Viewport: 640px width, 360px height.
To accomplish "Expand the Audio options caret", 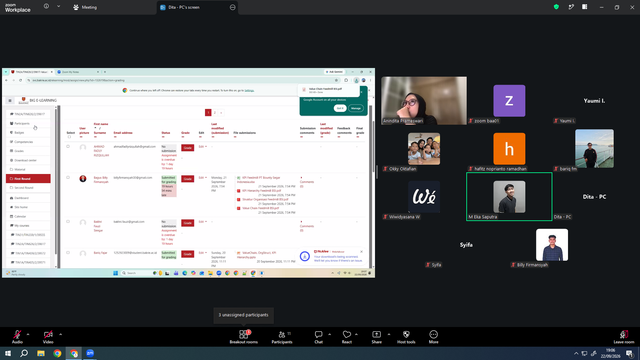I will point(28,334).
